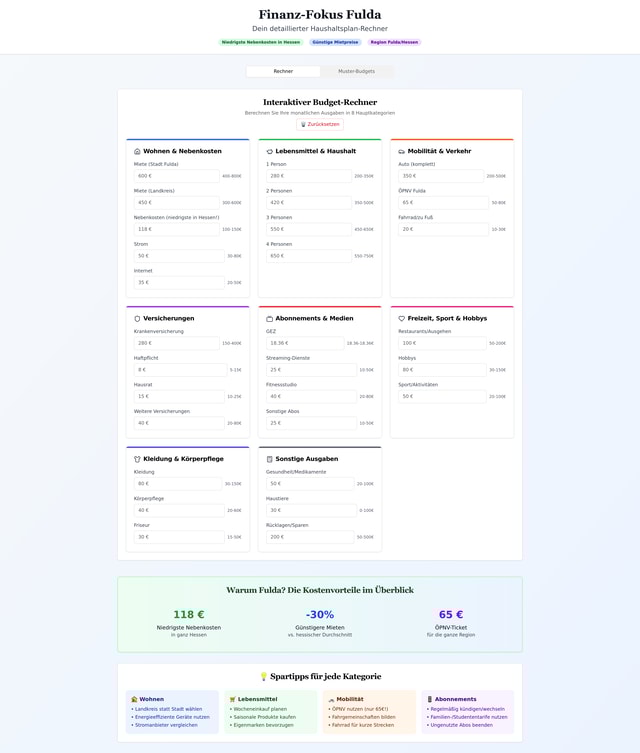Click the purple 'Region Fulda/Hessen' badge
This screenshot has width=640, height=753.
coord(395,43)
